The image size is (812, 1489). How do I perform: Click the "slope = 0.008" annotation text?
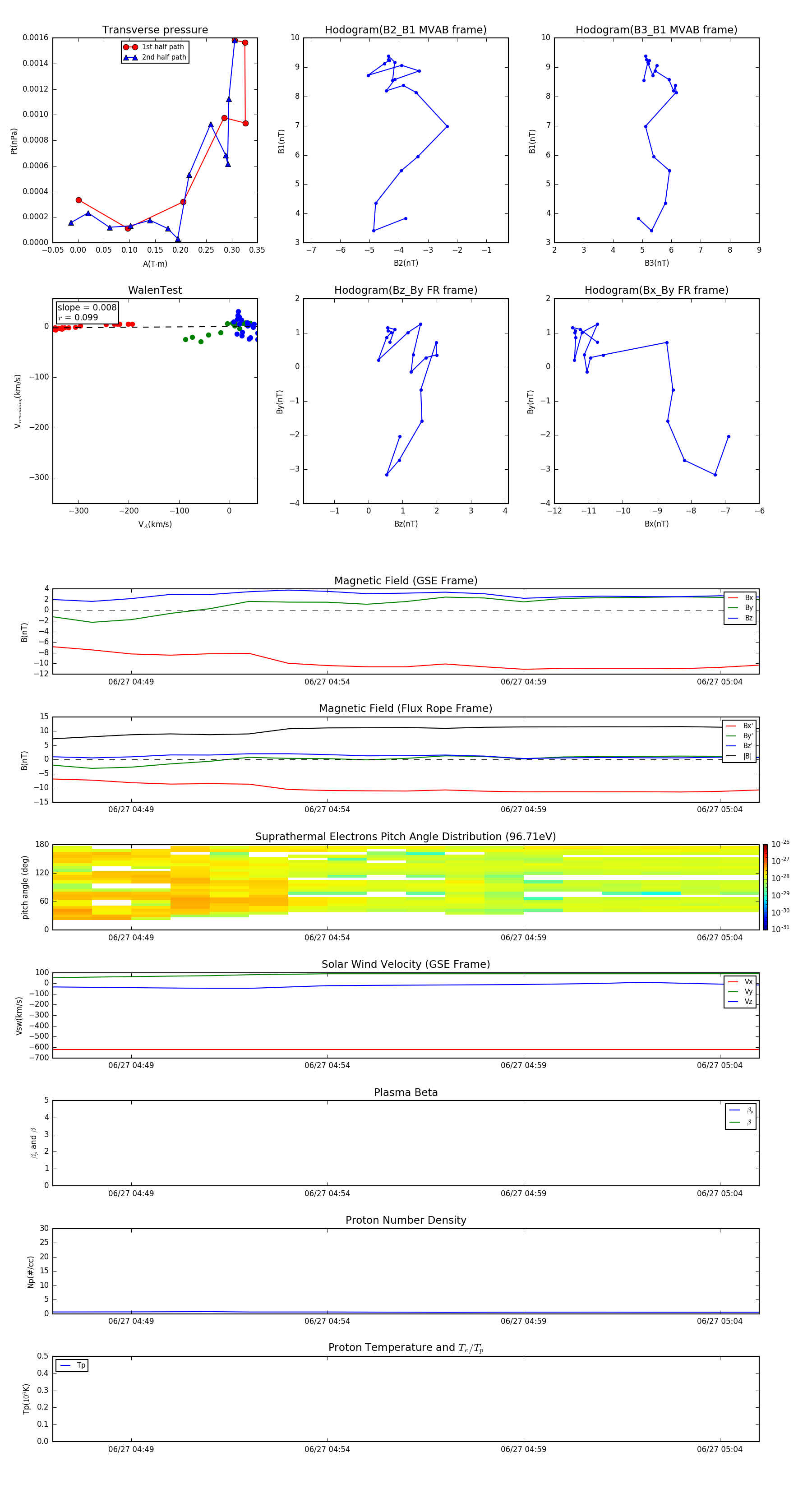(87, 308)
